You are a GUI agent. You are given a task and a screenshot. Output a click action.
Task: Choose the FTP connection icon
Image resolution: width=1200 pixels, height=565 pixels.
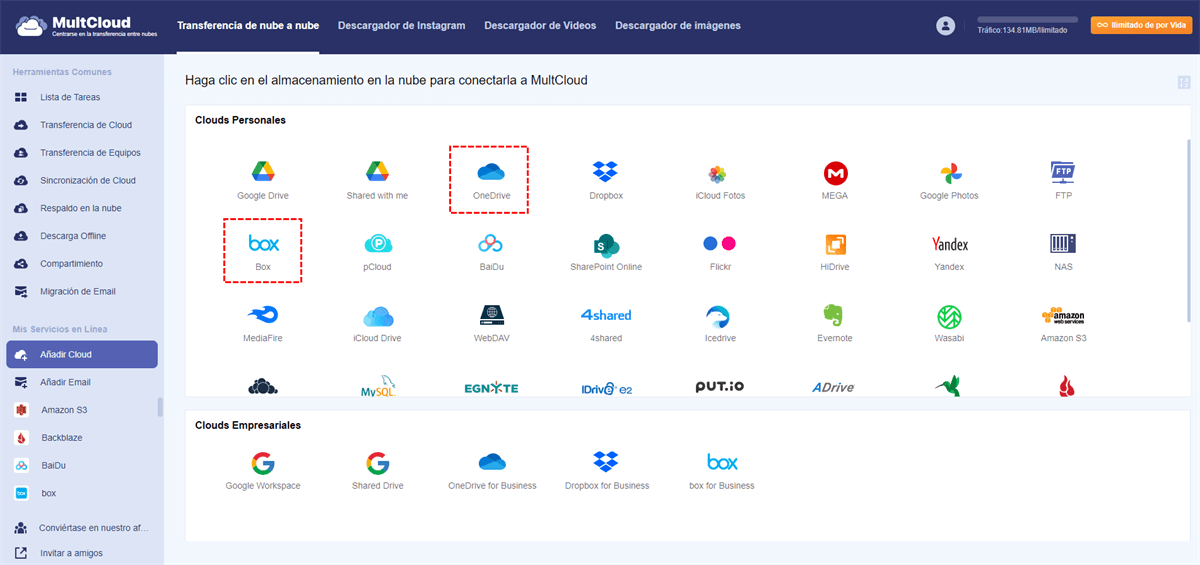[x=1063, y=179]
